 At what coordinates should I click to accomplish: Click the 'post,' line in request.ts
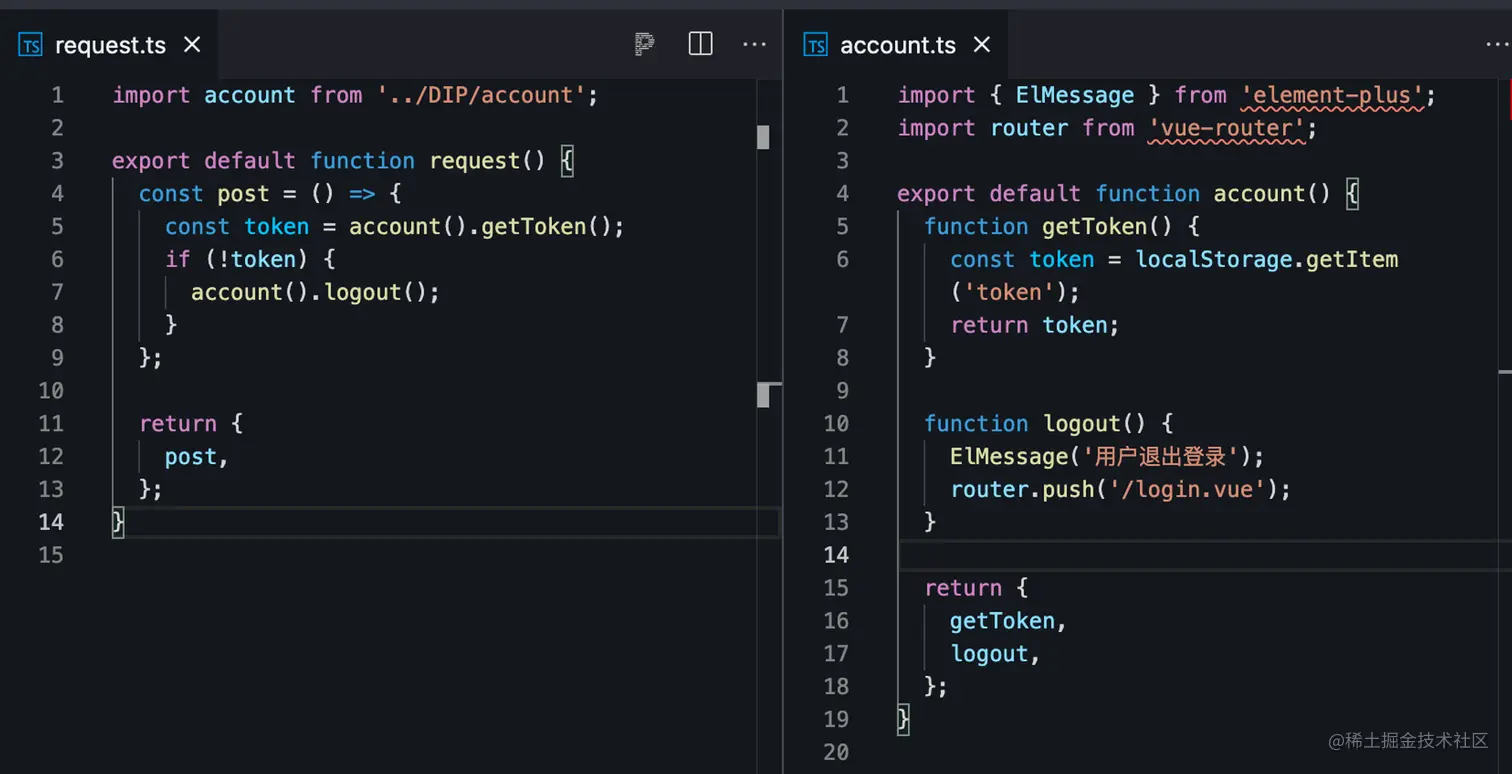[197, 457]
